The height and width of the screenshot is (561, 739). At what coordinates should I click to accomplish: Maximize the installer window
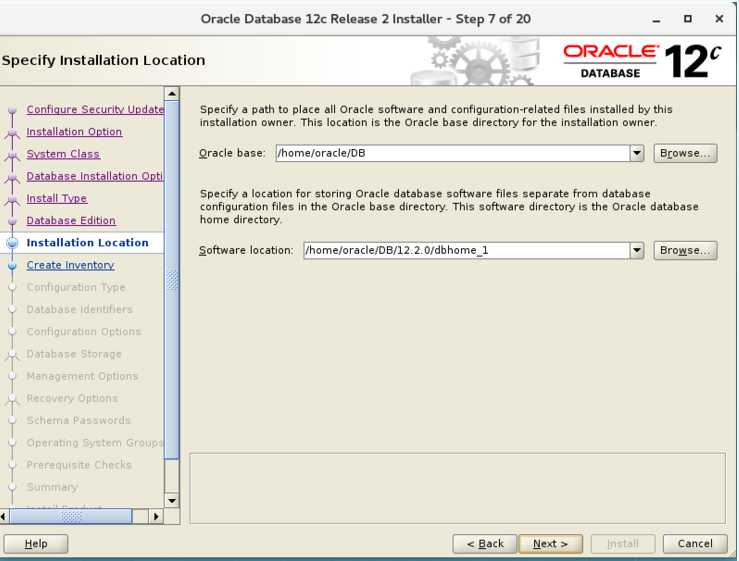pyautogui.click(x=688, y=19)
